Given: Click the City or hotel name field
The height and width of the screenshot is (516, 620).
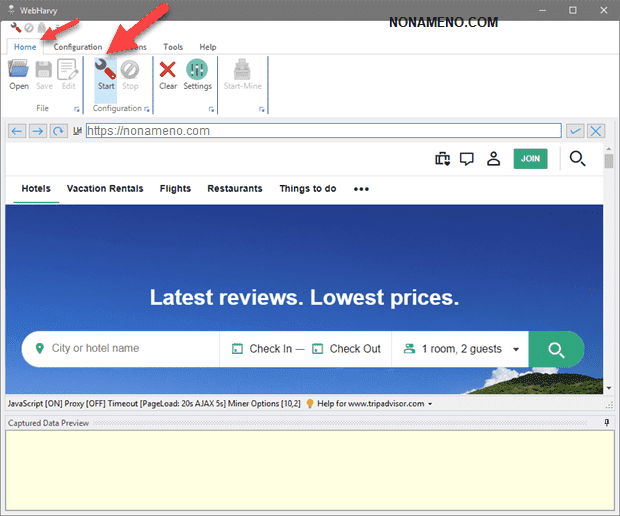Looking at the screenshot, I should click(x=121, y=348).
